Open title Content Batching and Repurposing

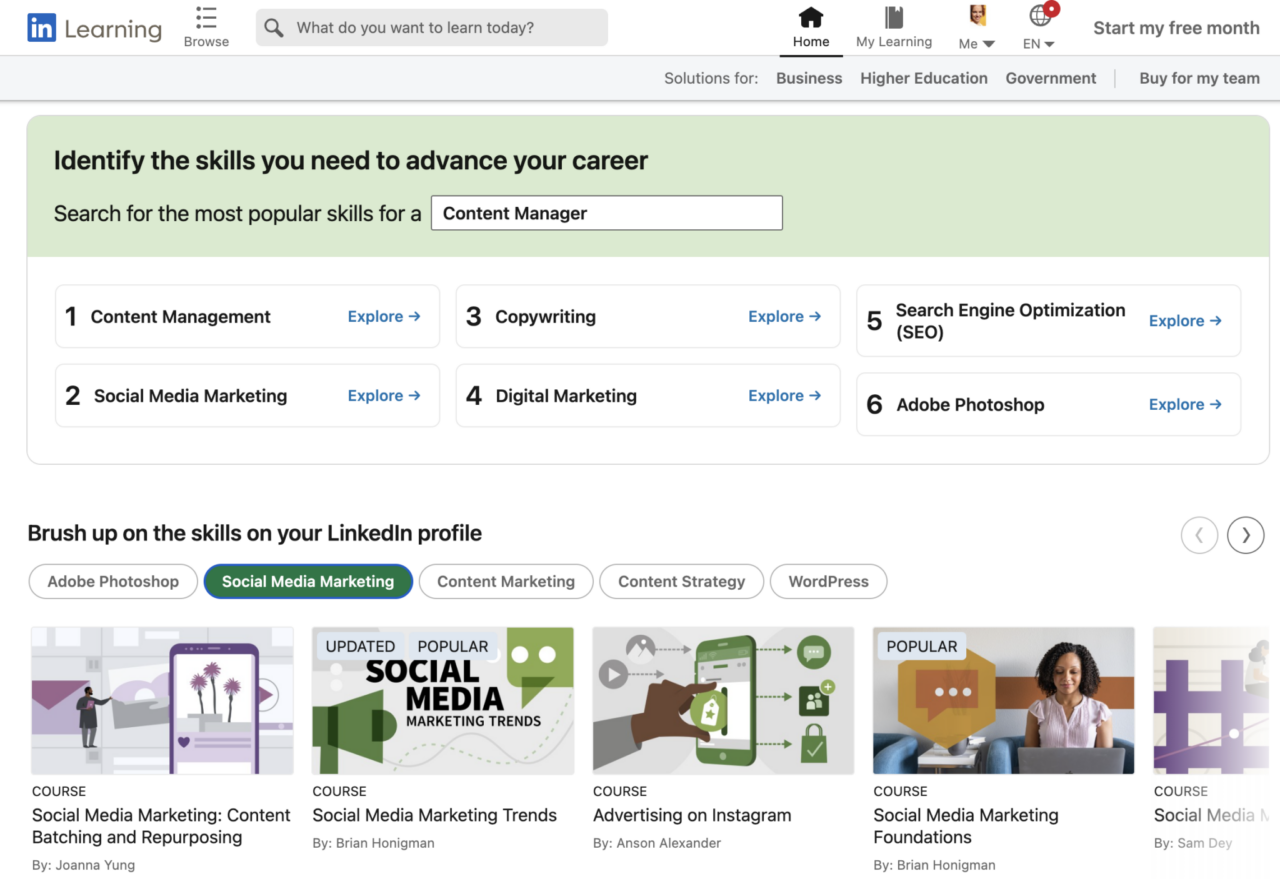[x=161, y=826]
